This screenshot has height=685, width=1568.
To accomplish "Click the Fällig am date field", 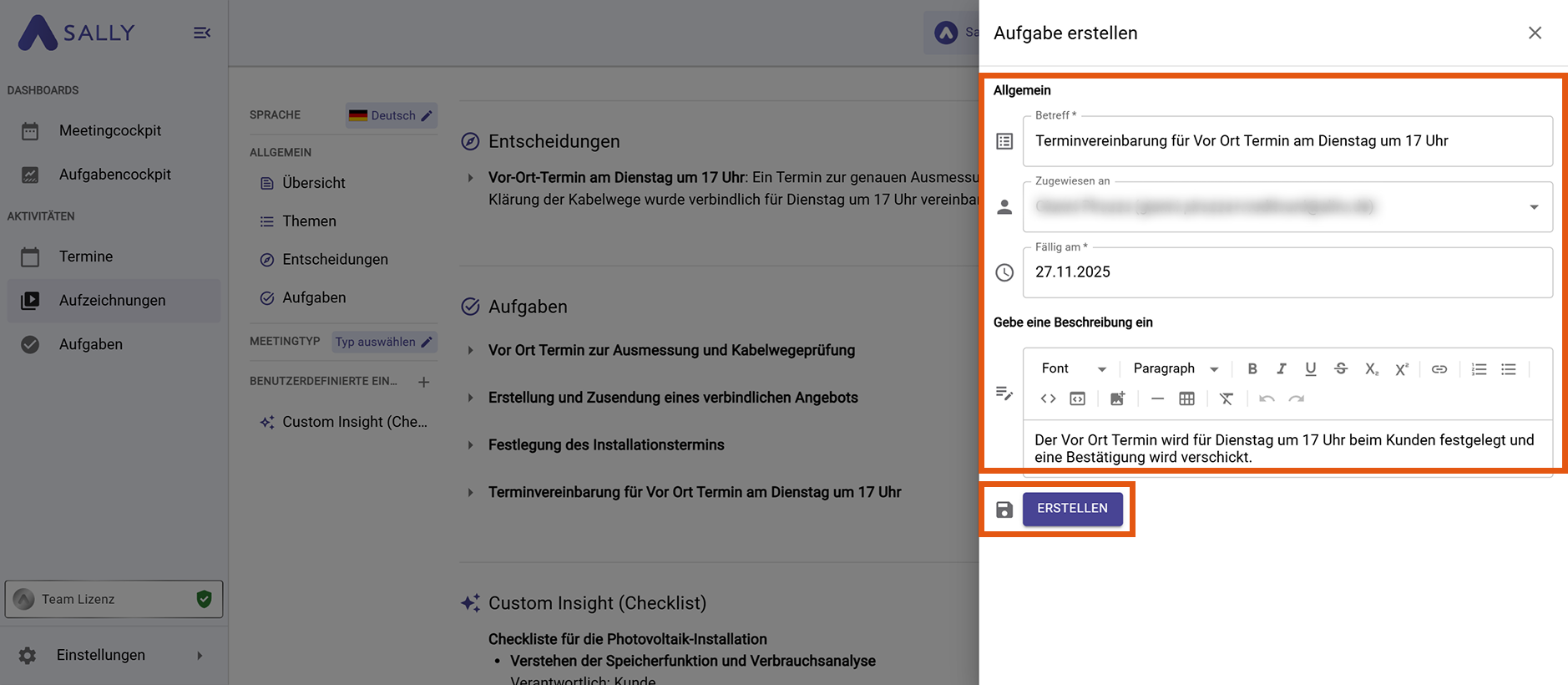I will click(x=1287, y=272).
